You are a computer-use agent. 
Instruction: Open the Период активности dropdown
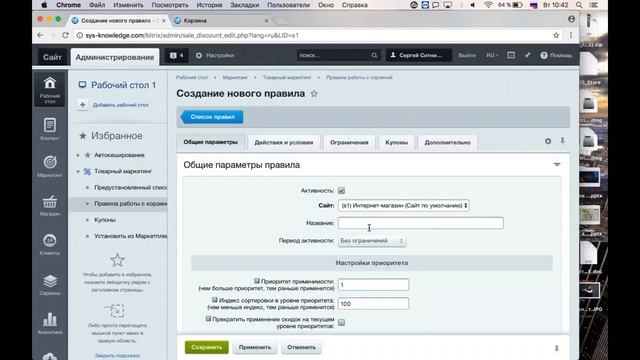point(372,241)
